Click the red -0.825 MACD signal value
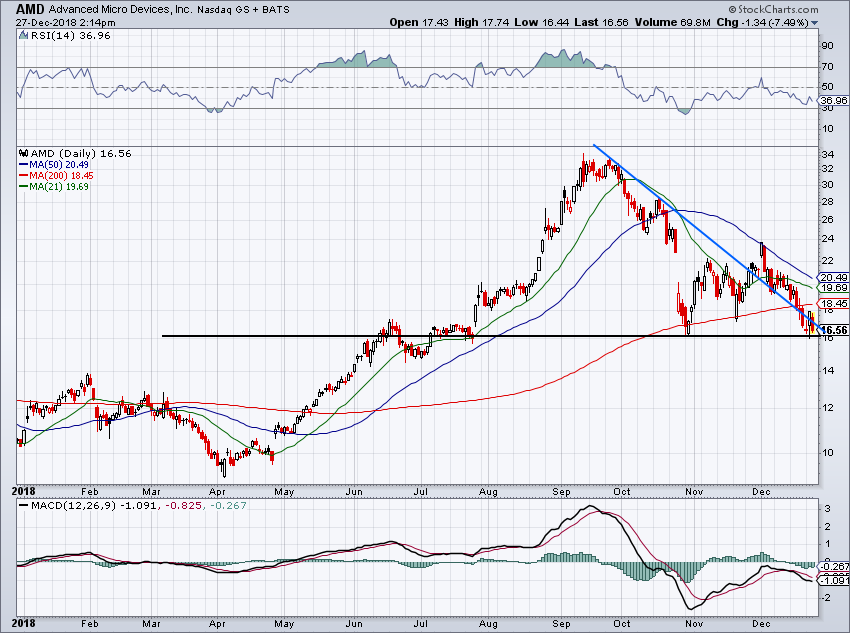This screenshot has height=633, width=850. click(x=183, y=506)
